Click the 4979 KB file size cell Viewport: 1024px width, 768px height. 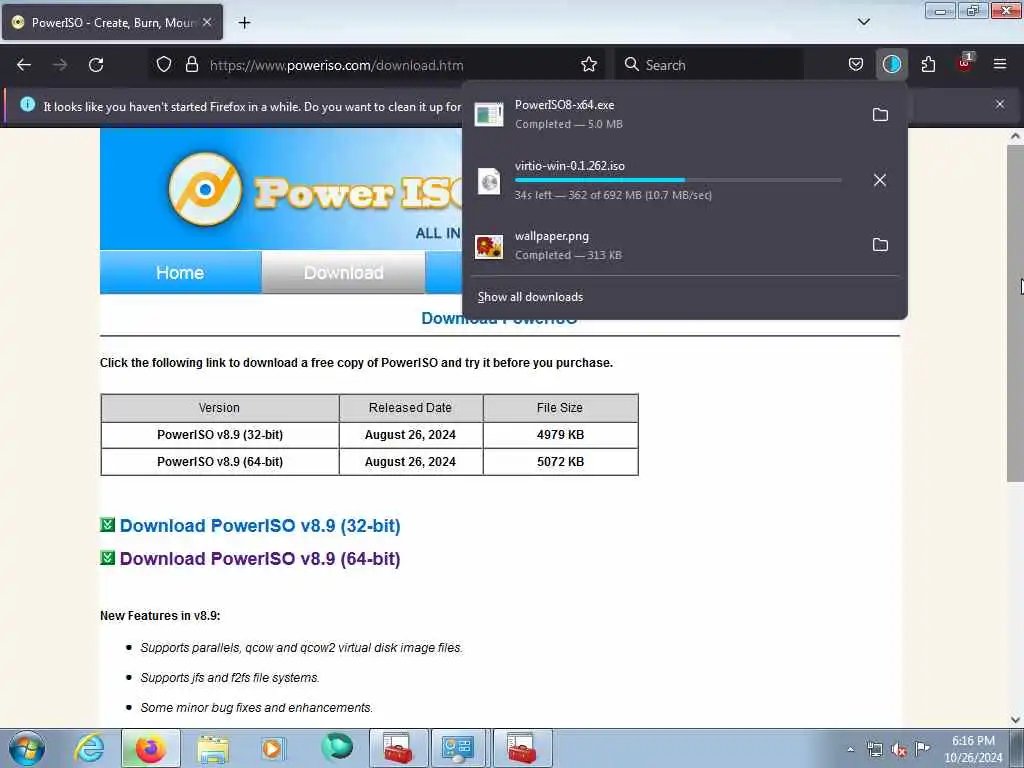click(560, 435)
